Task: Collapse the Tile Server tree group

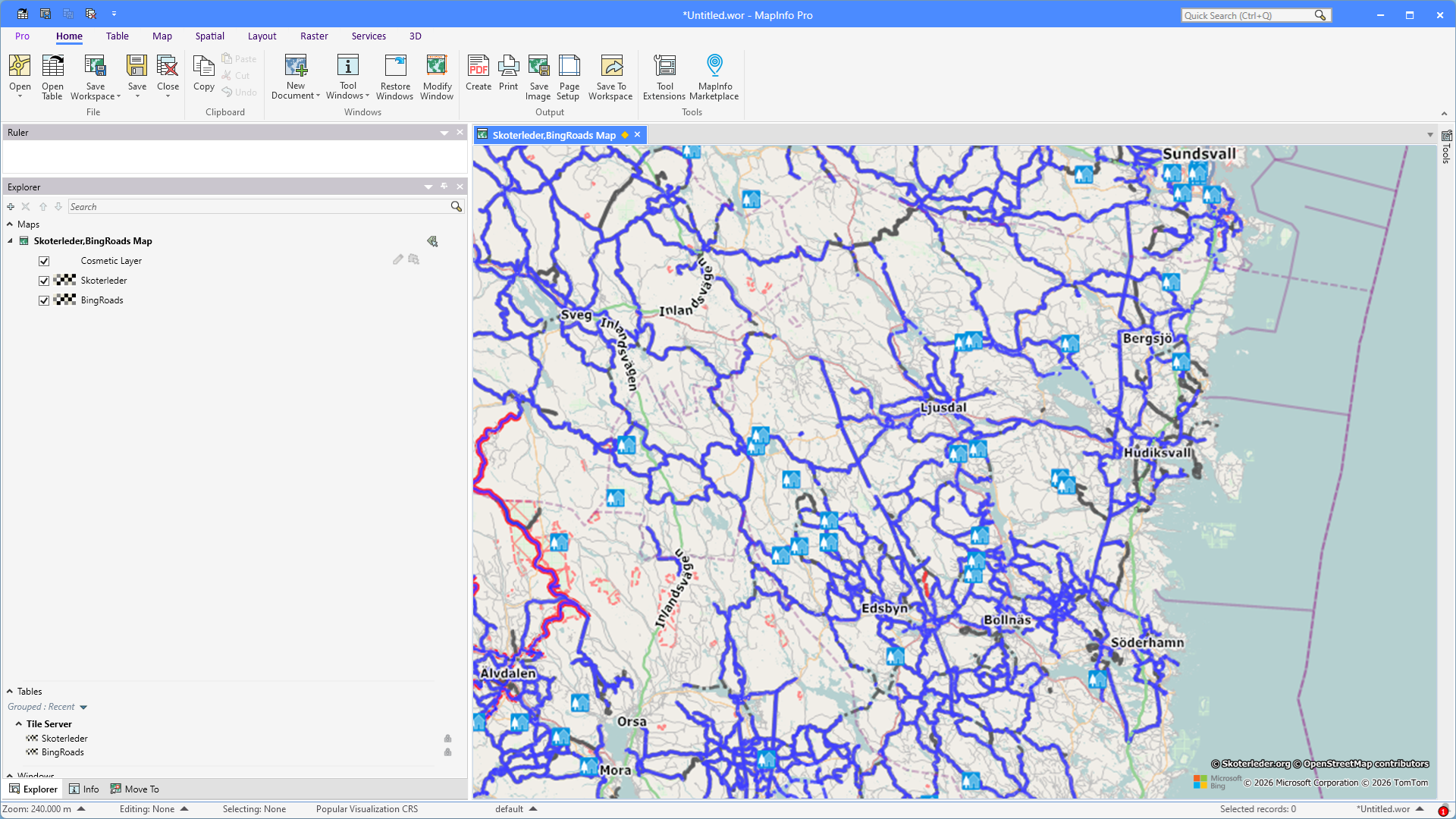Action: point(18,724)
